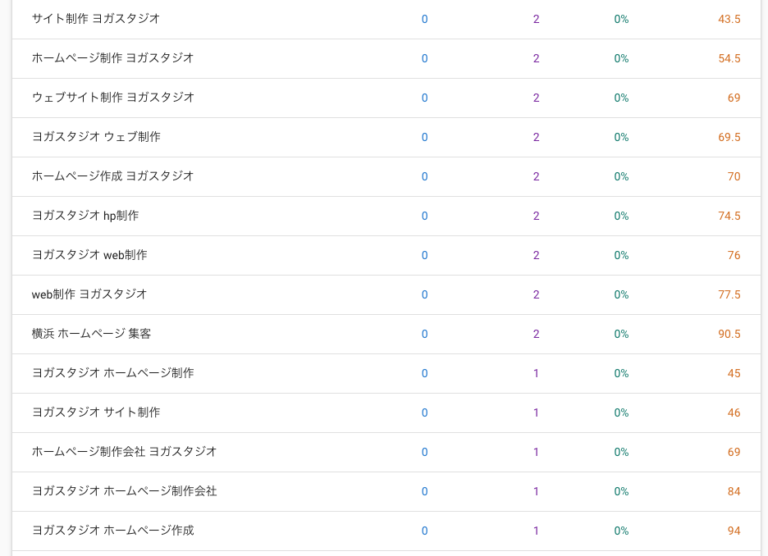
Task: Click the ヨガスタジオ web制作 query
Action: point(89,255)
